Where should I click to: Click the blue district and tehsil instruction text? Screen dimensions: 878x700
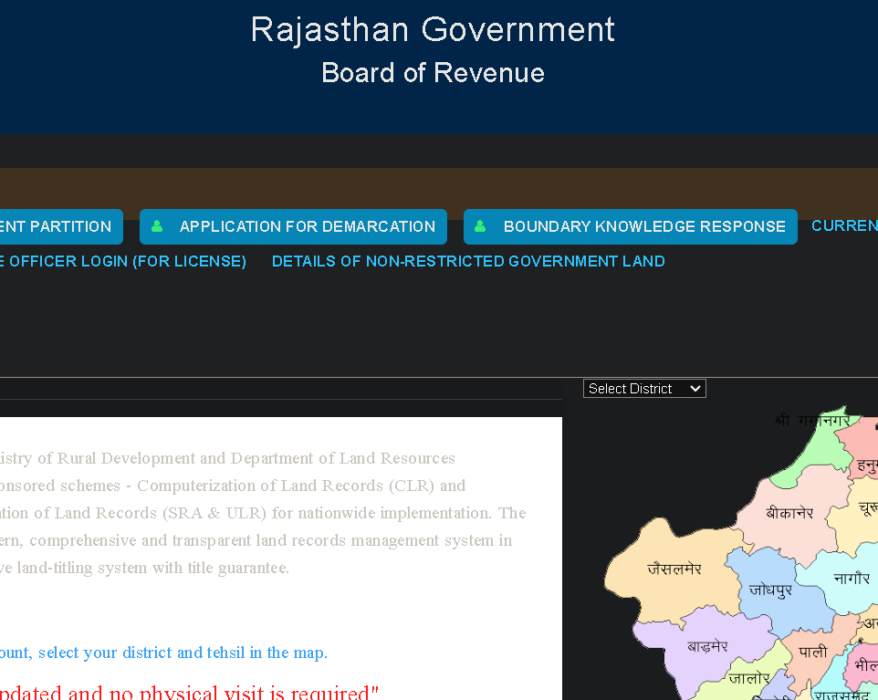(x=164, y=653)
